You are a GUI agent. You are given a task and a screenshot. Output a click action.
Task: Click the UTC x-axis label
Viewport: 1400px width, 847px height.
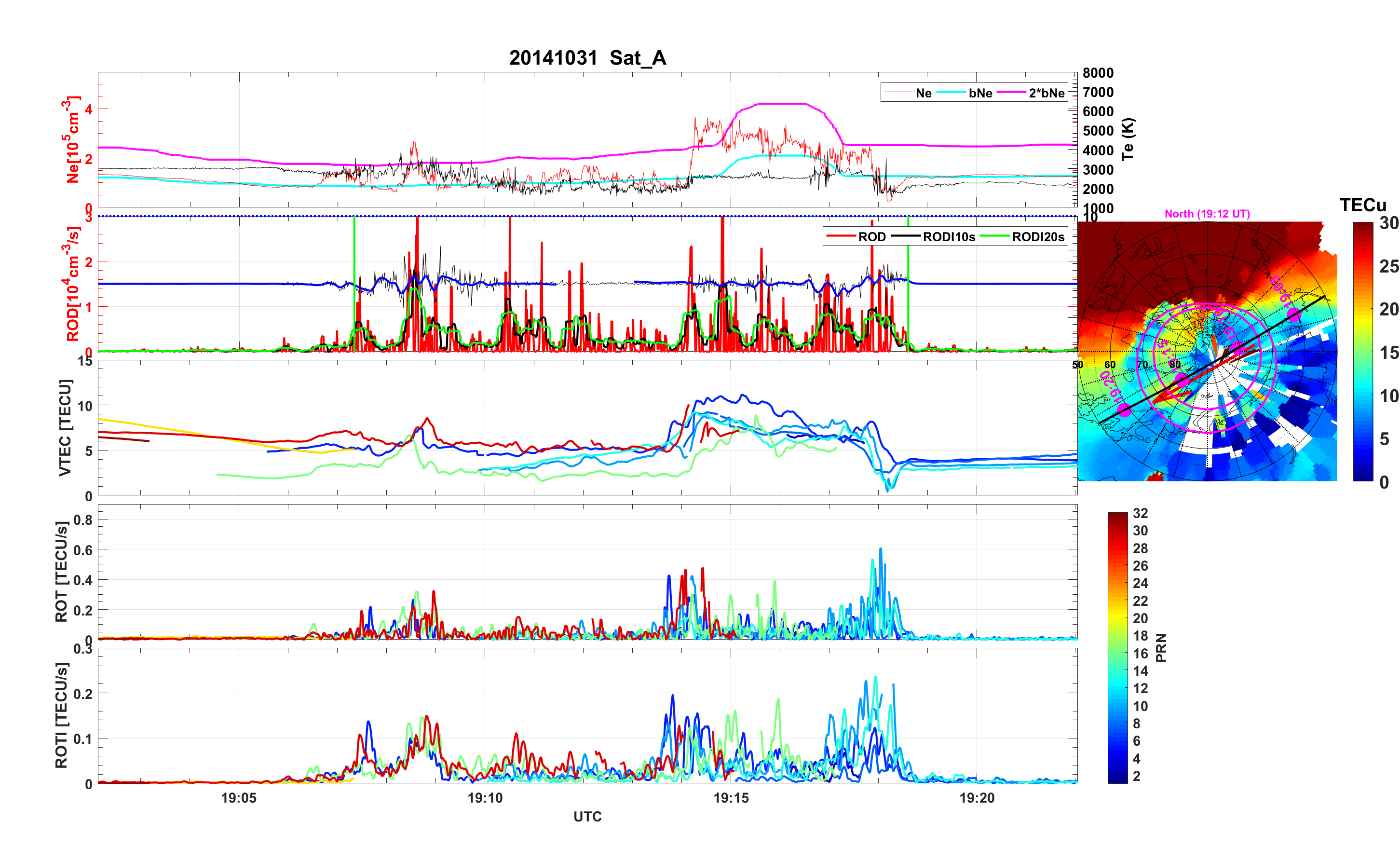[x=587, y=816]
